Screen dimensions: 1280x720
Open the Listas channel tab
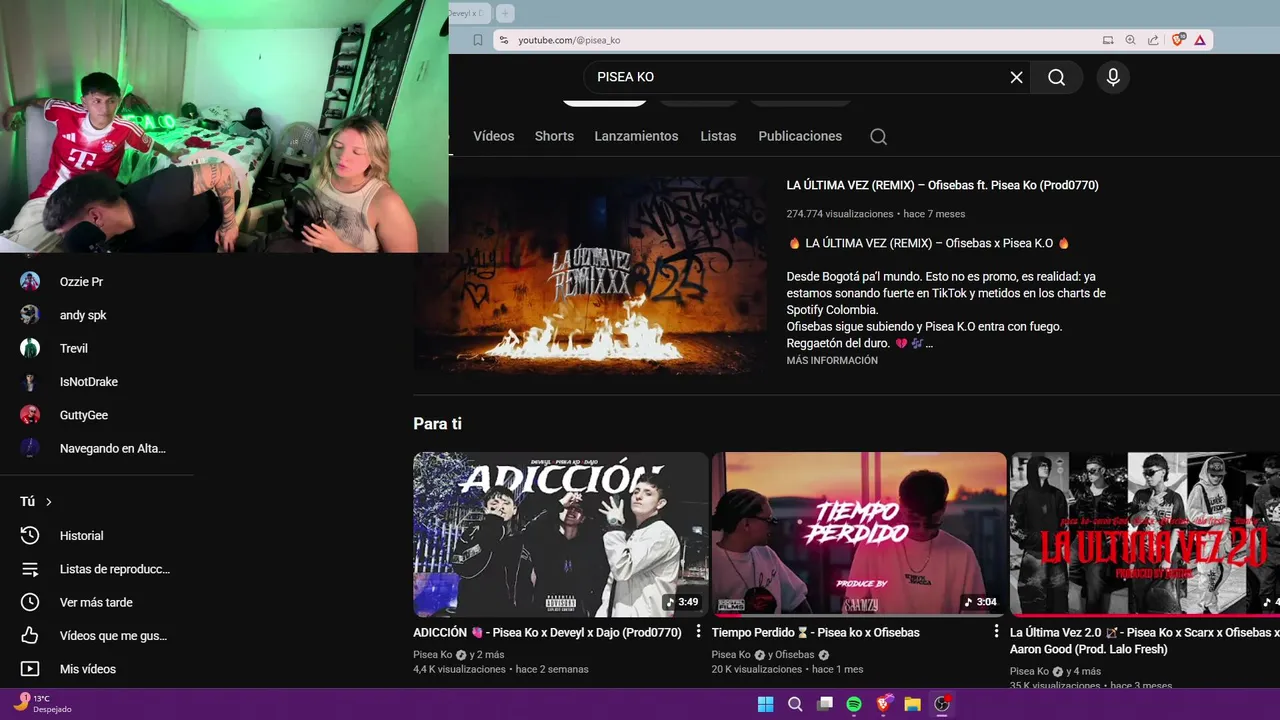click(x=718, y=136)
